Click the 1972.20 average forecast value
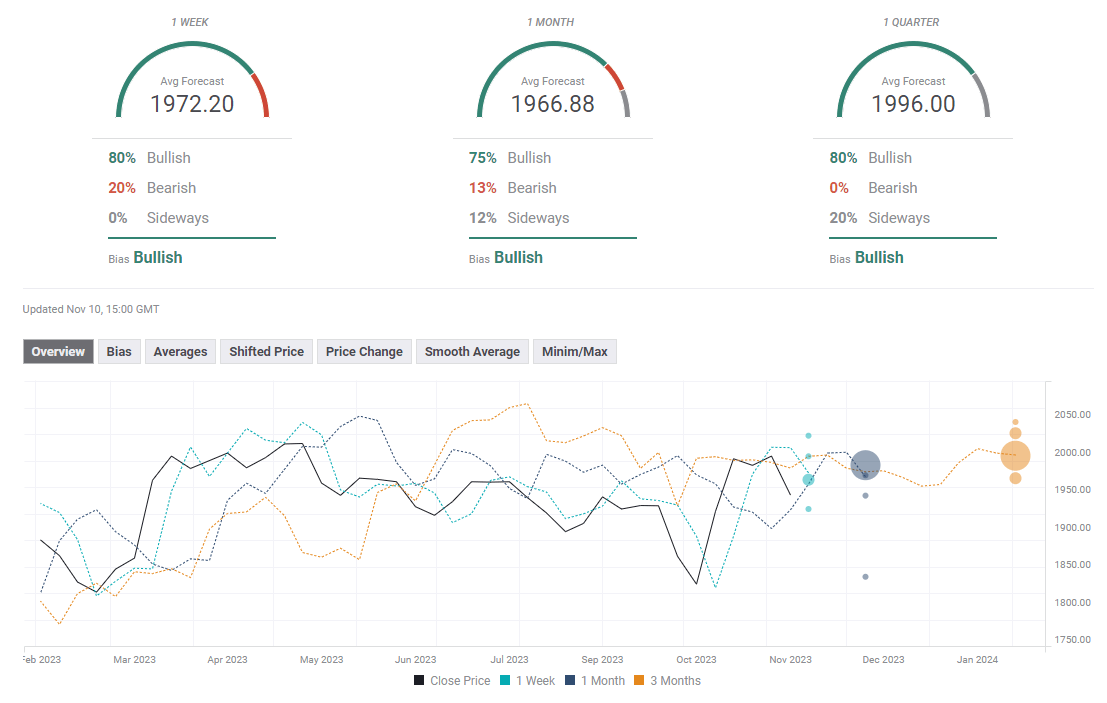Image resolution: width=1107 pixels, height=703 pixels. pos(192,104)
